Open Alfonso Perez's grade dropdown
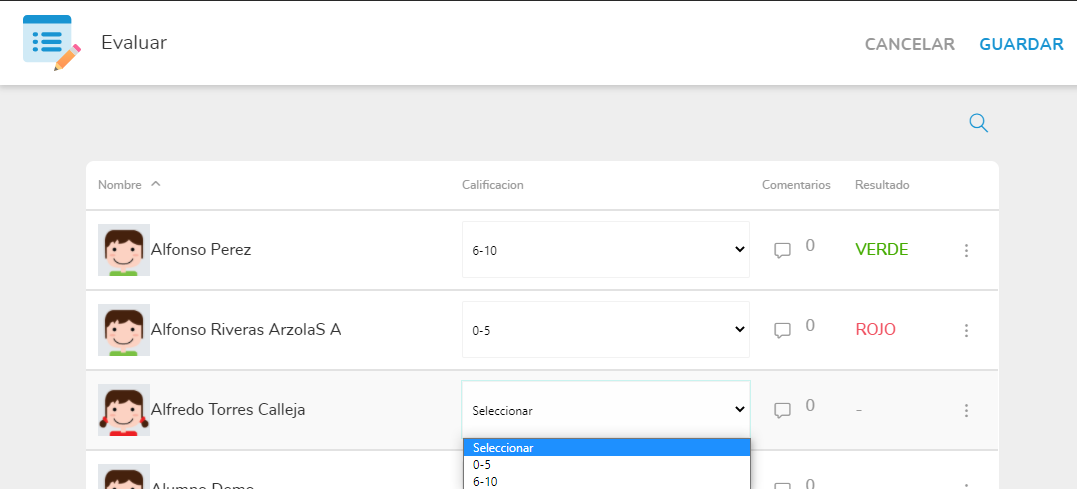This screenshot has width=1077, height=489. pyautogui.click(x=605, y=250)
